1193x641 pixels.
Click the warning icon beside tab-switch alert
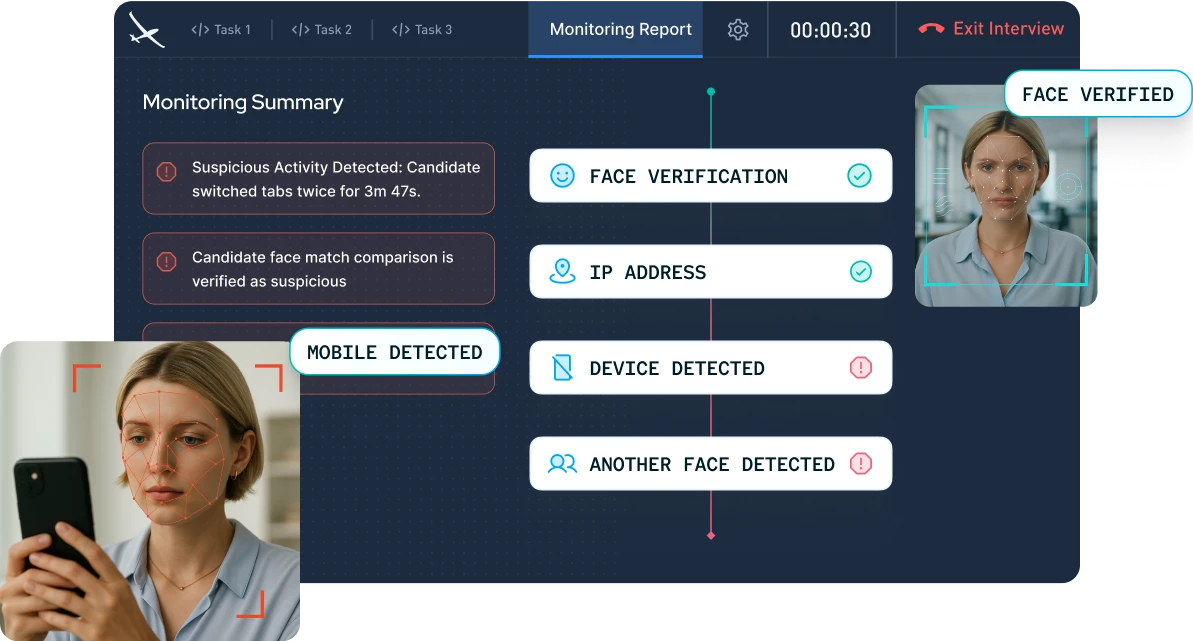[x=167, y=173]
